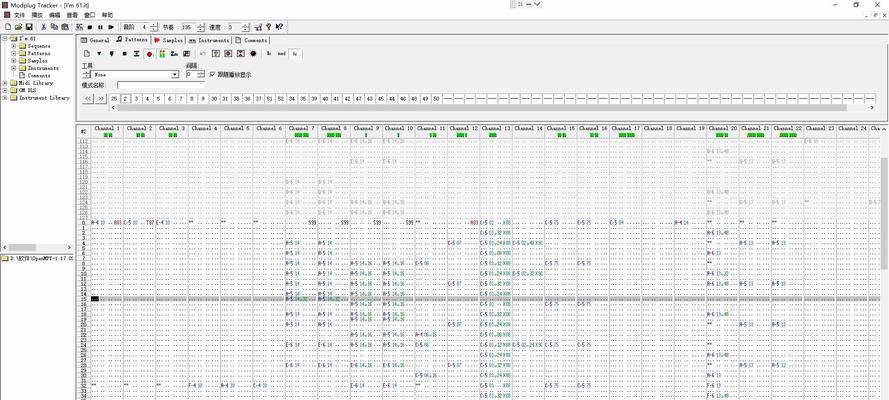Click the speed spinner next to 3
The height and width of the screenshot is (400, 889).
[245, 27]
